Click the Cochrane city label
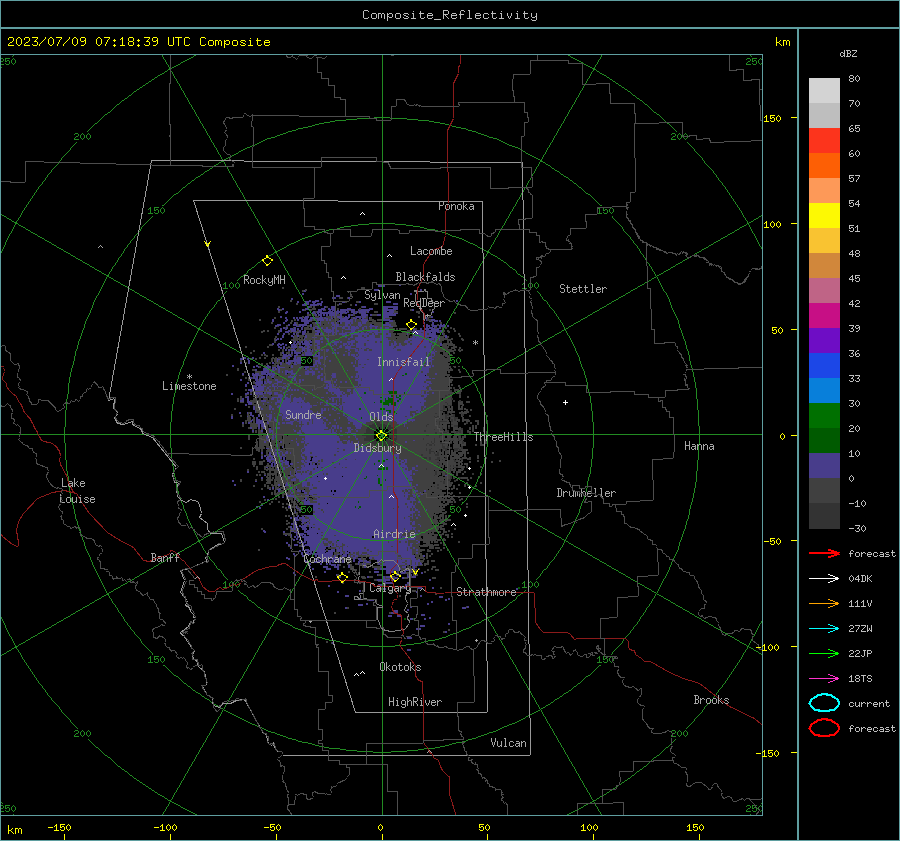The width and height of the screenshot is (900, 841). tap(327, 559)
